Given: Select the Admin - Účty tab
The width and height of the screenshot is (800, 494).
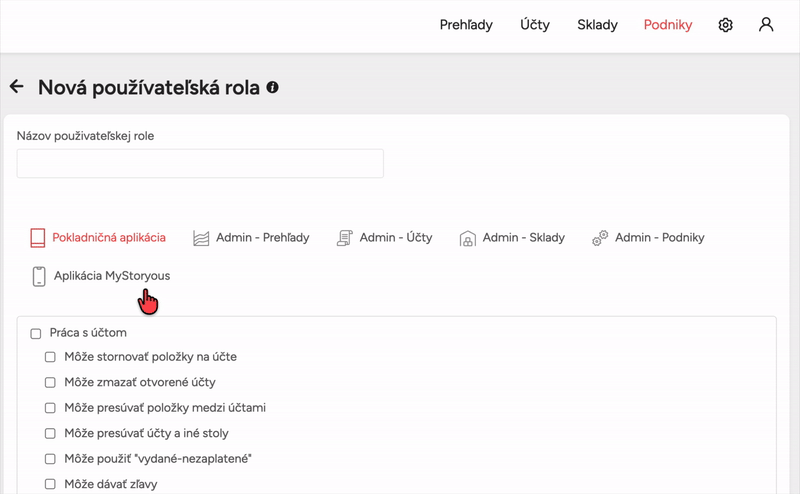Looking at the screenshot, I should (395, 238).
